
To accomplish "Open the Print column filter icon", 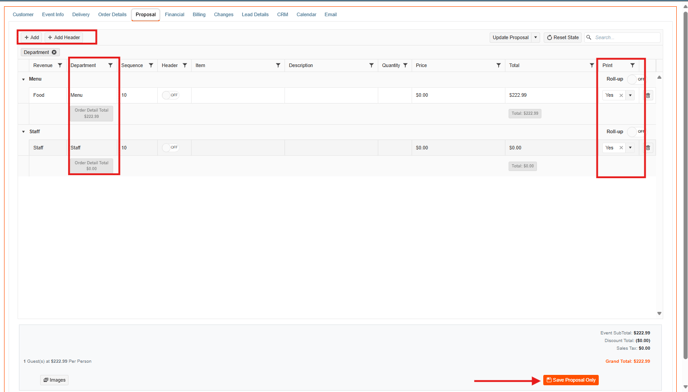I will (x=632, y=65).
